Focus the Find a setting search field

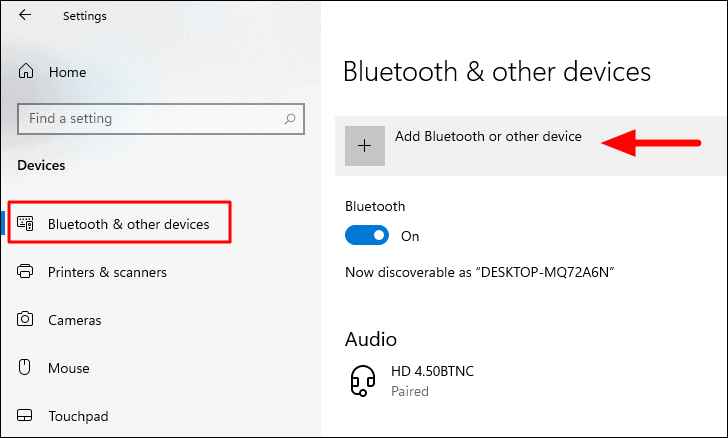tap(161, 119)
